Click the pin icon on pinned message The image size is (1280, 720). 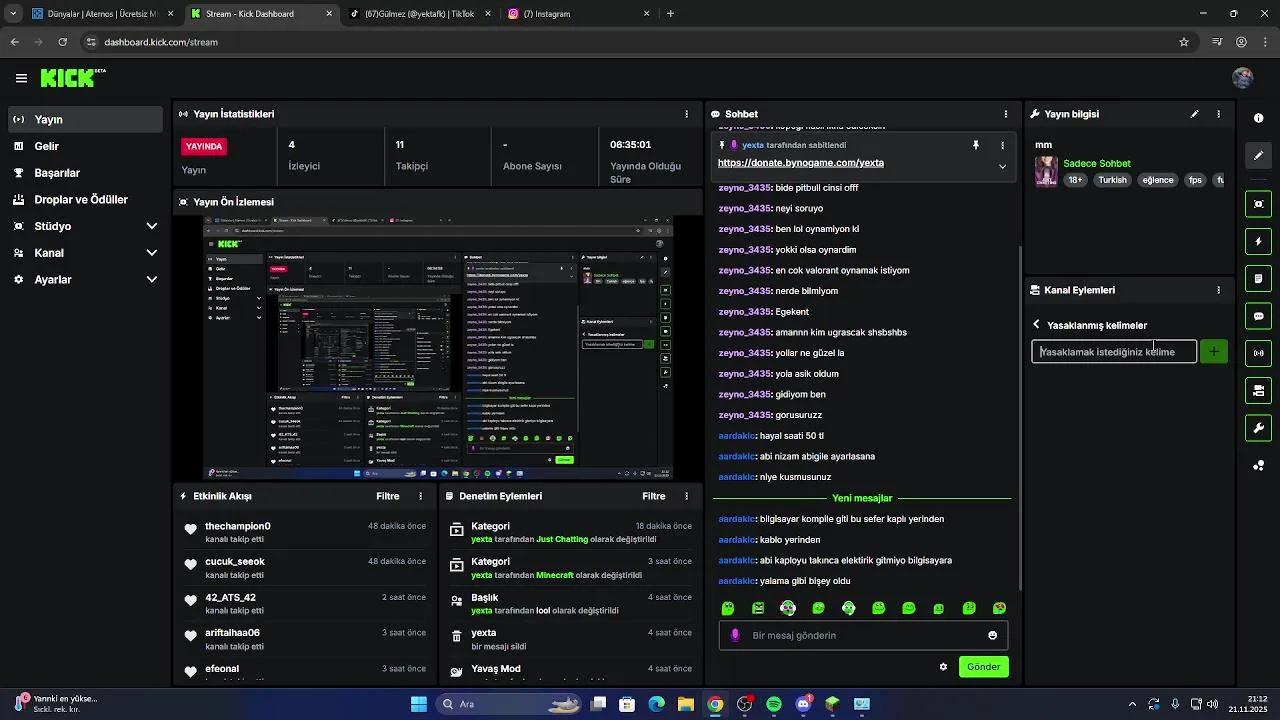coord(976,145)
